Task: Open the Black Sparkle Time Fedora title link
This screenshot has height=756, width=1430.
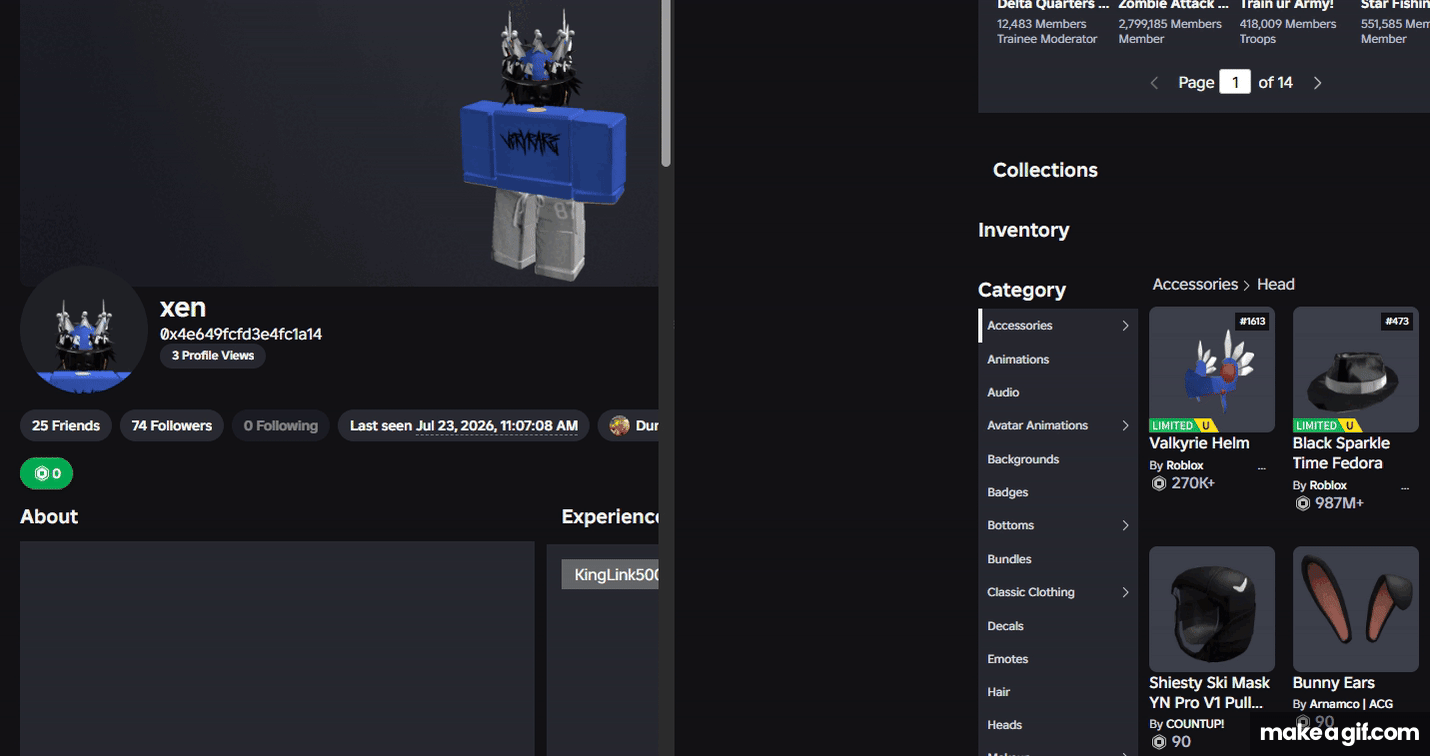Action: [1341, 453]
